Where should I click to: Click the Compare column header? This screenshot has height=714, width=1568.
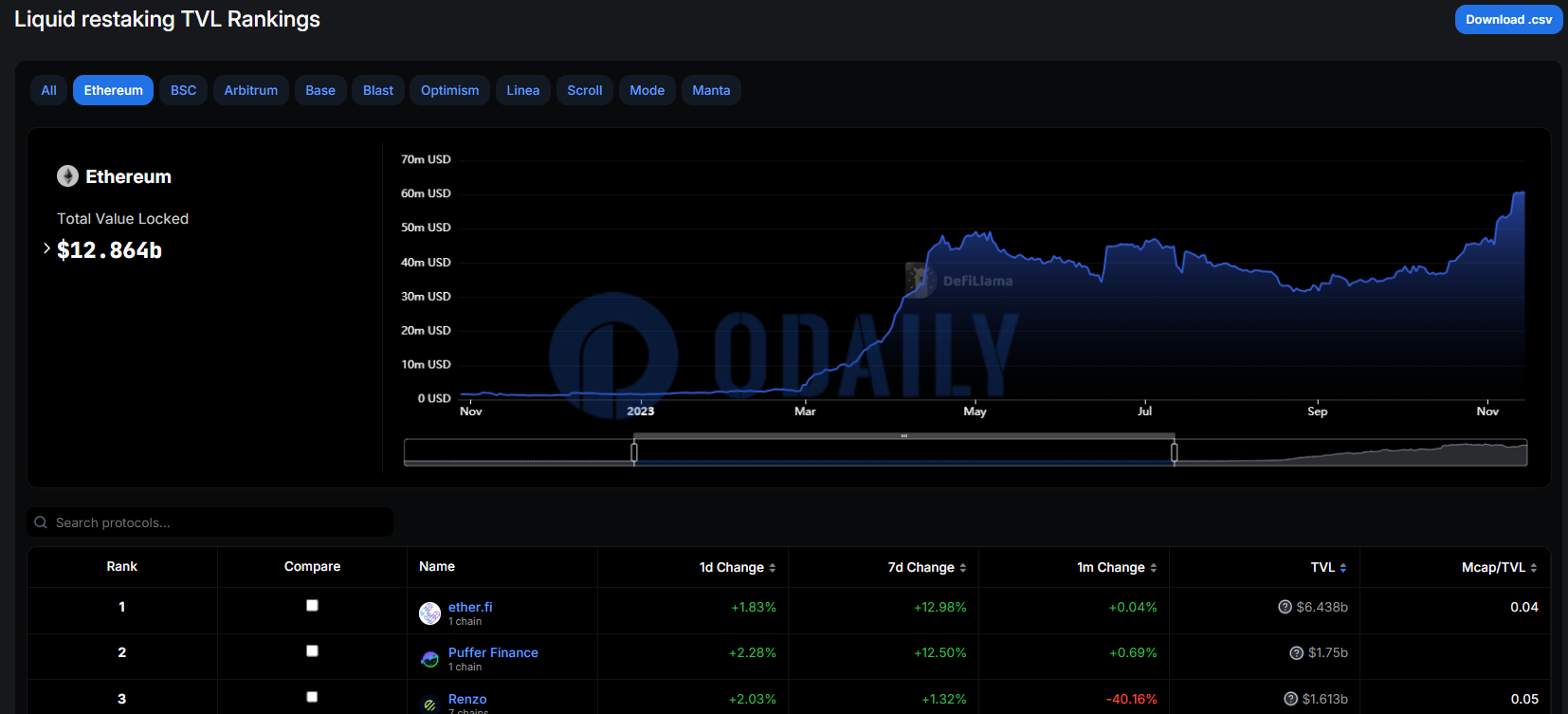312,566
